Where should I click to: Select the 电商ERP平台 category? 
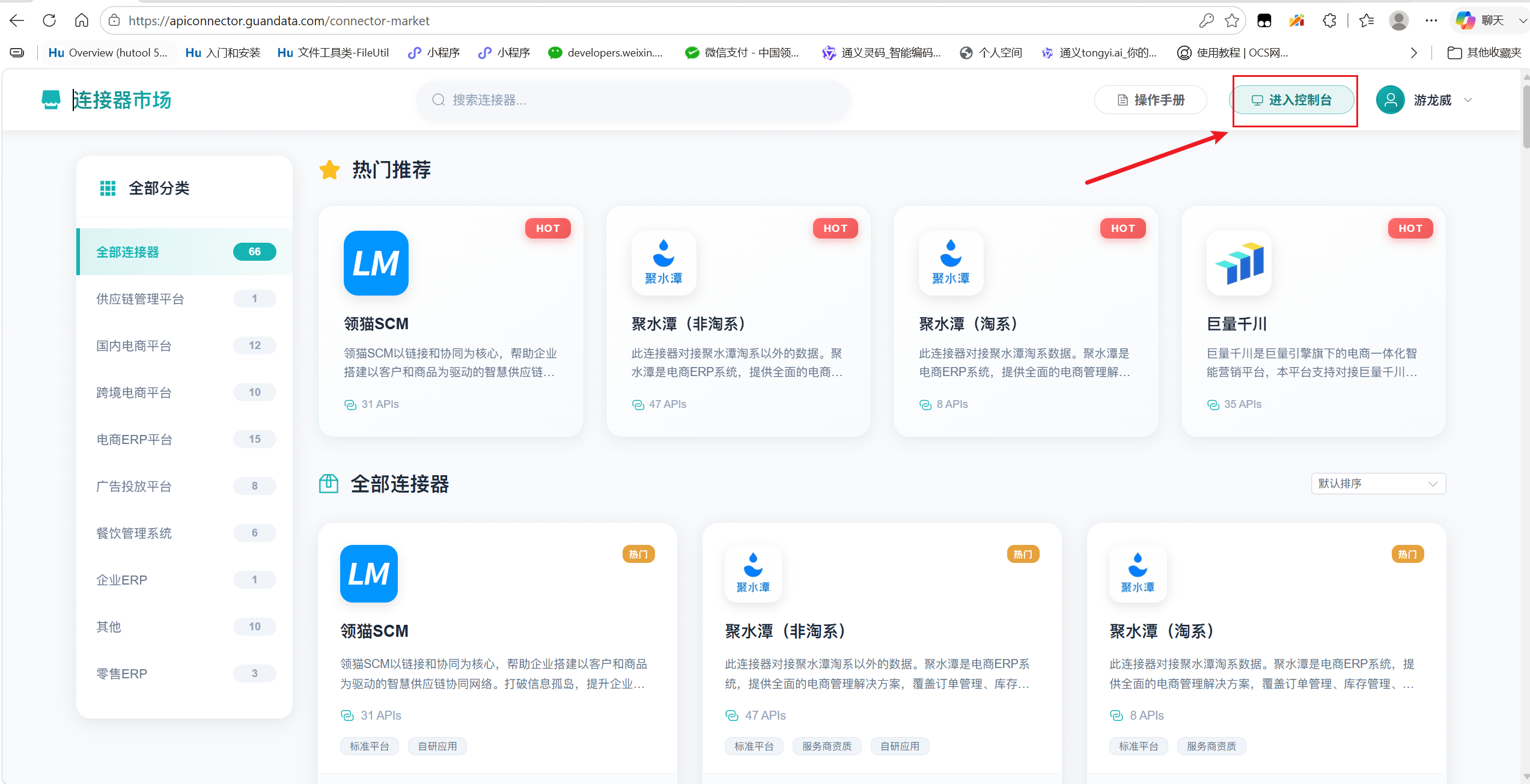[x=184, y=439]
